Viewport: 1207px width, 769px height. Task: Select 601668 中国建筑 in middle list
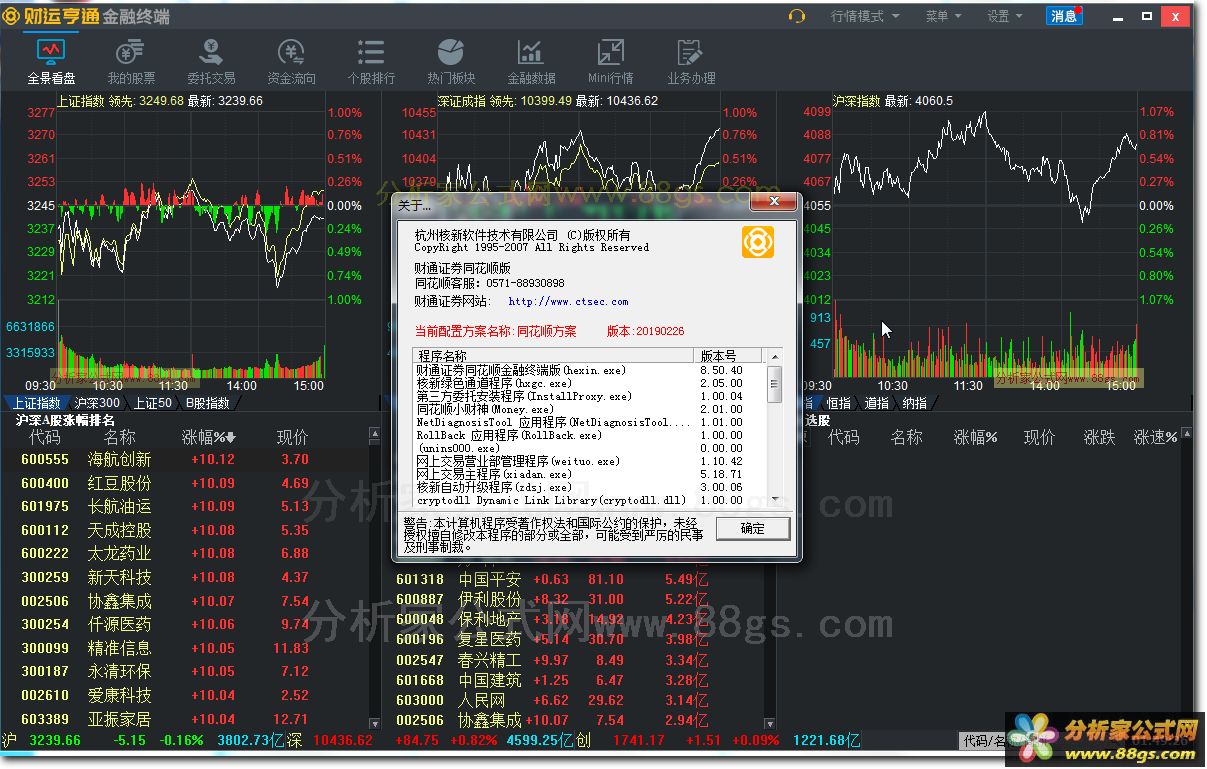click(x=575, y=680)
